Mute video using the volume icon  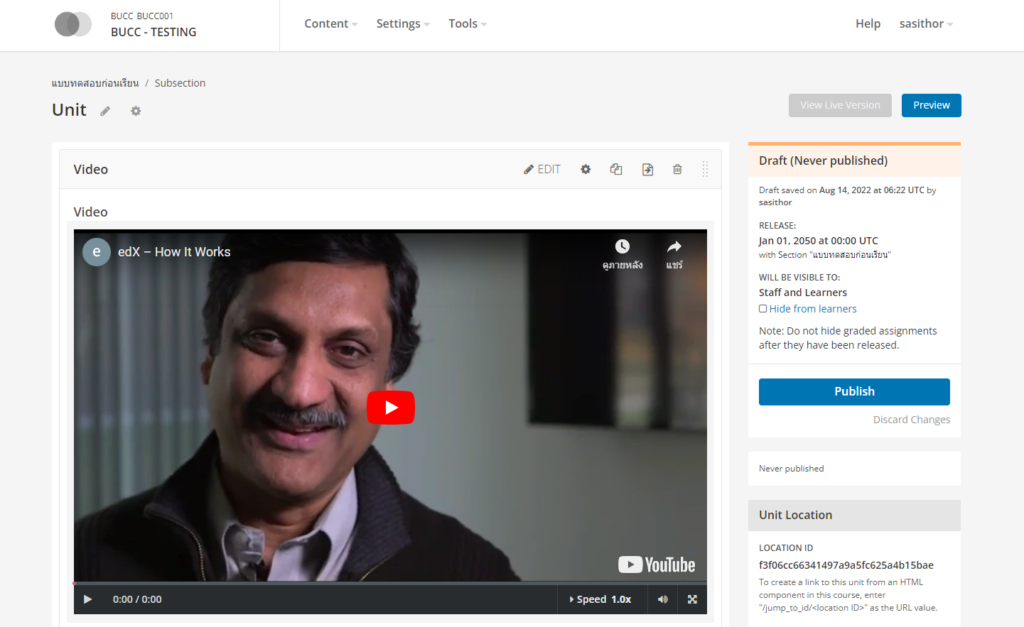662,599
